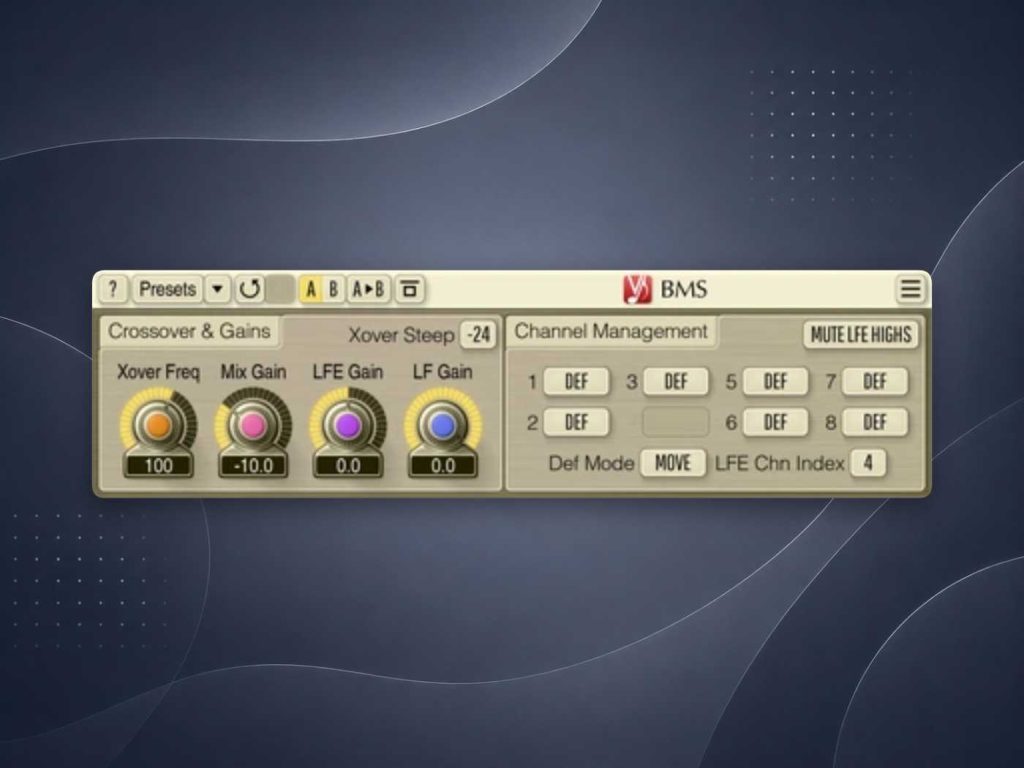The image size is (1024, 768).
Task: Click the window size icon beside A▸B
Action: 409,289
